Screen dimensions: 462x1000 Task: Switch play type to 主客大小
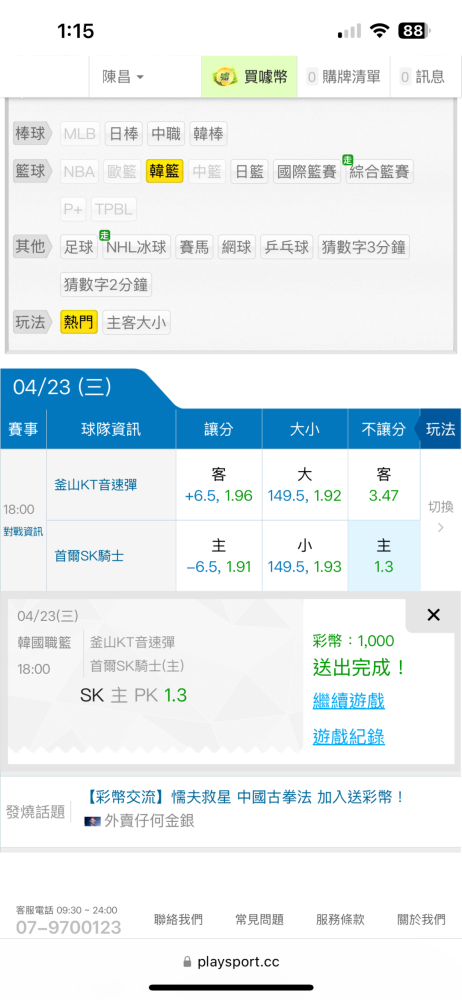click(x=136, y=323)
